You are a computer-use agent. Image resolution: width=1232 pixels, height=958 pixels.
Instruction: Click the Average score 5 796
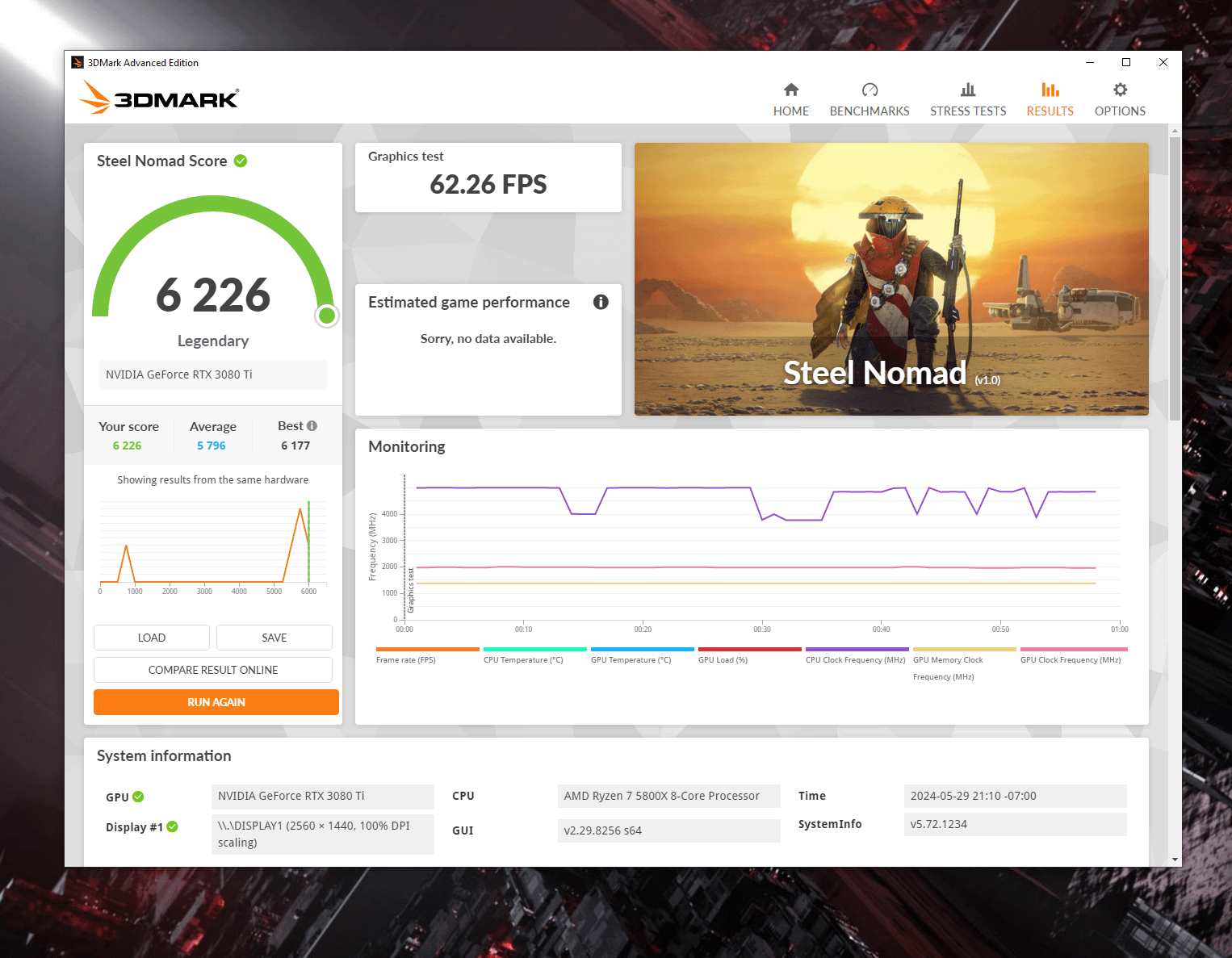212,446
